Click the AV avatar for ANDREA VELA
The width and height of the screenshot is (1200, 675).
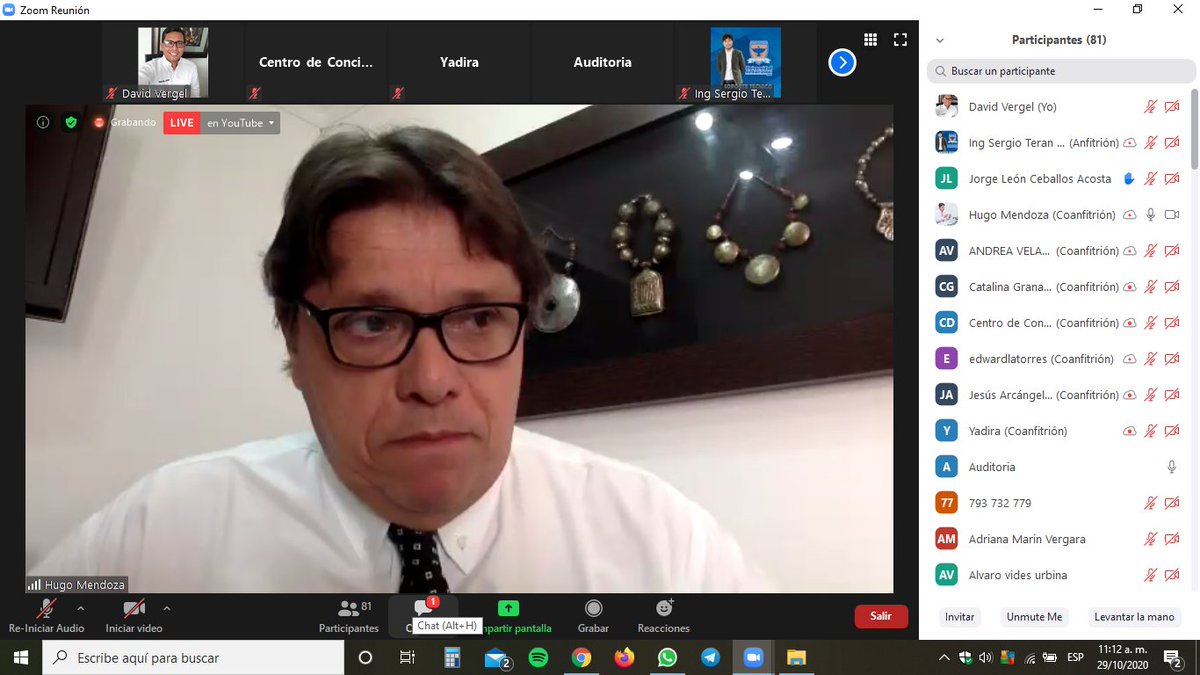(946, 251)
